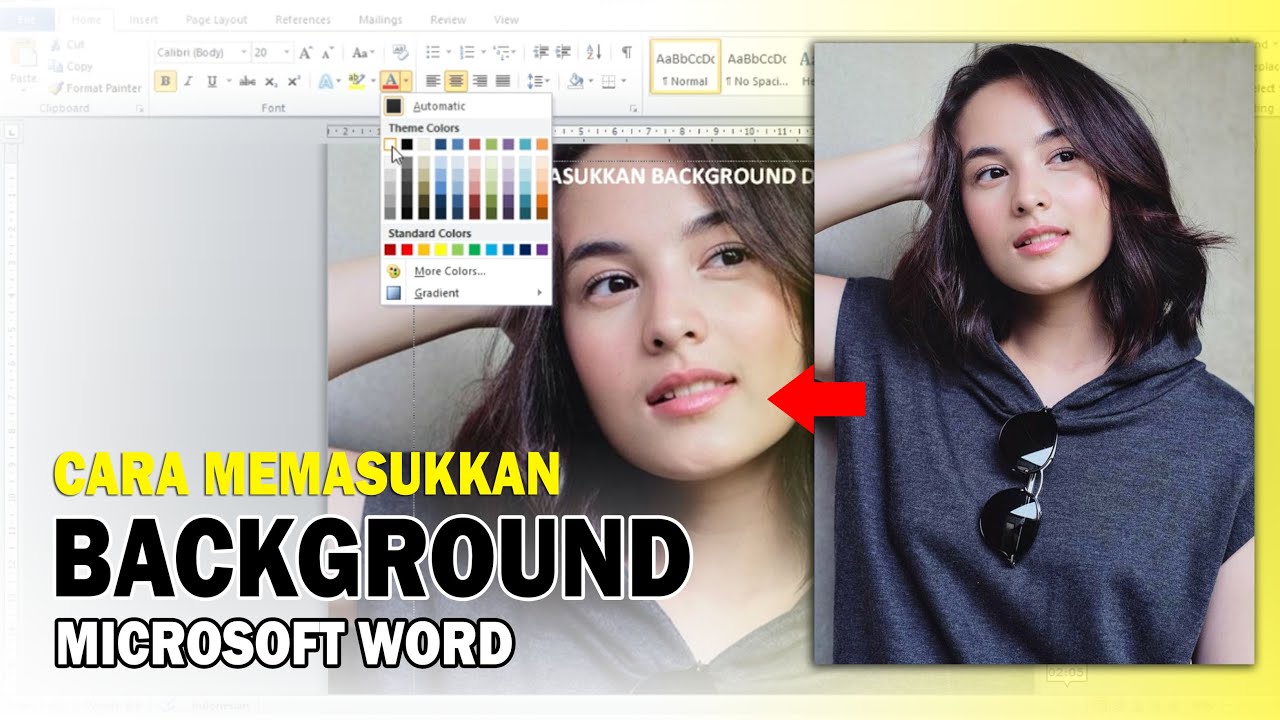
Task: Pick the red standard color swatch
Action: pyautogui.click(x=407, y=249)
